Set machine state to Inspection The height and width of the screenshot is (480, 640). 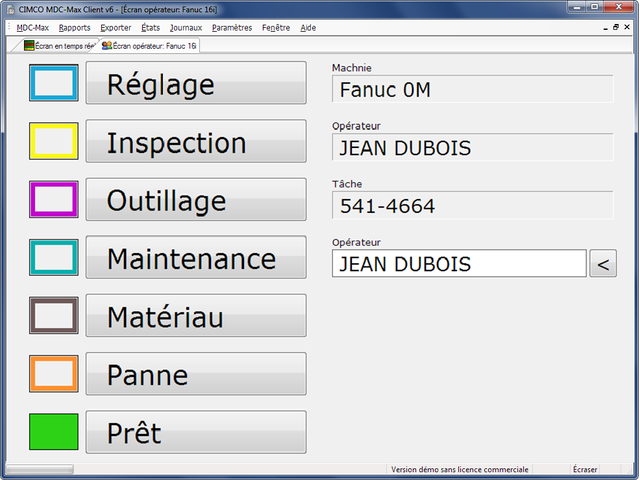tap(196, 141)
